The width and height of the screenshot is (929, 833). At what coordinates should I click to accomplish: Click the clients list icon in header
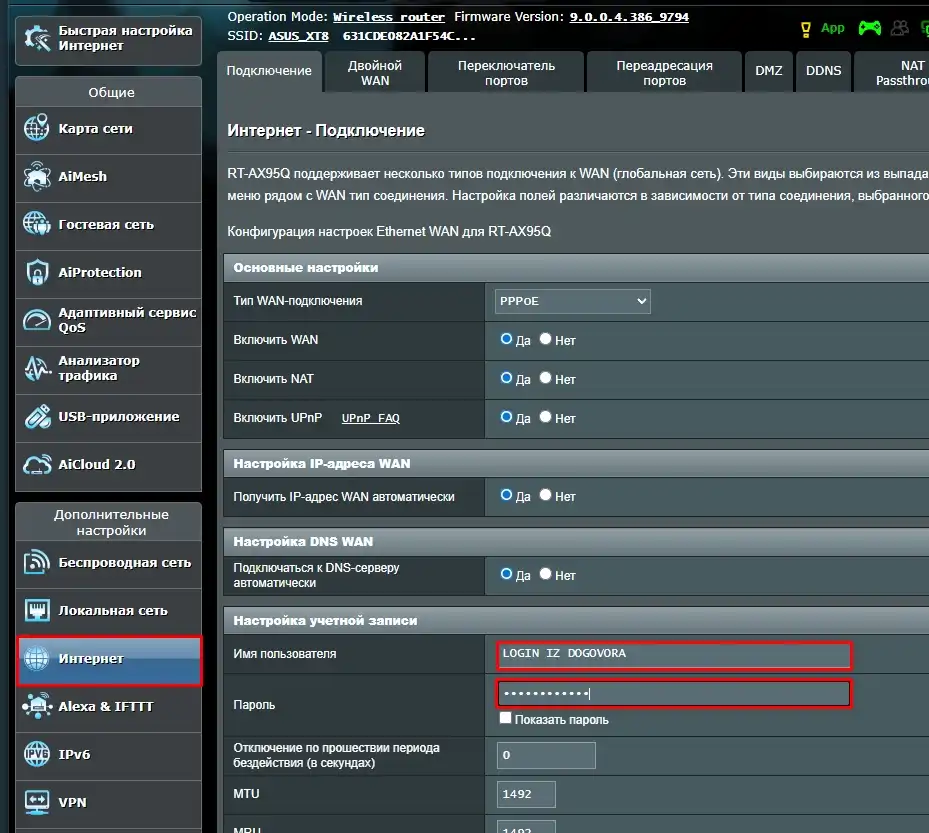click(899, 28)
